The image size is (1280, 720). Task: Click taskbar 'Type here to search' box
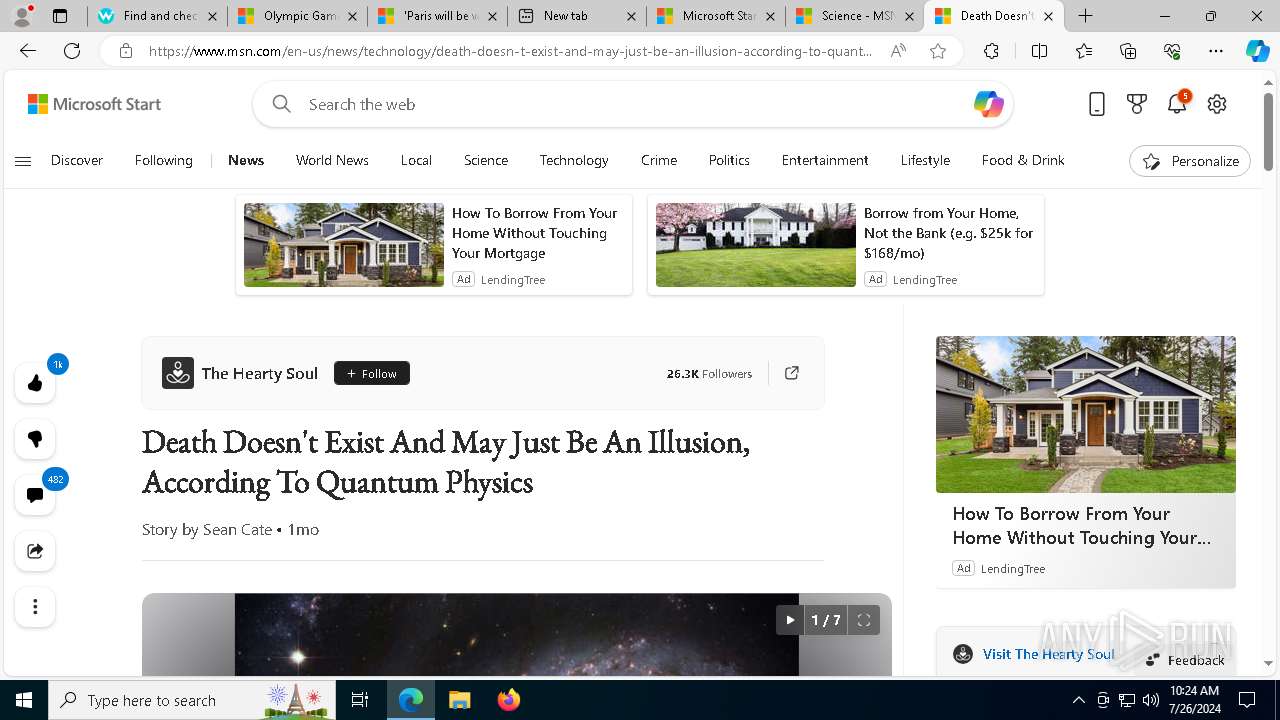pyautogui.click(x=192, y=700)
